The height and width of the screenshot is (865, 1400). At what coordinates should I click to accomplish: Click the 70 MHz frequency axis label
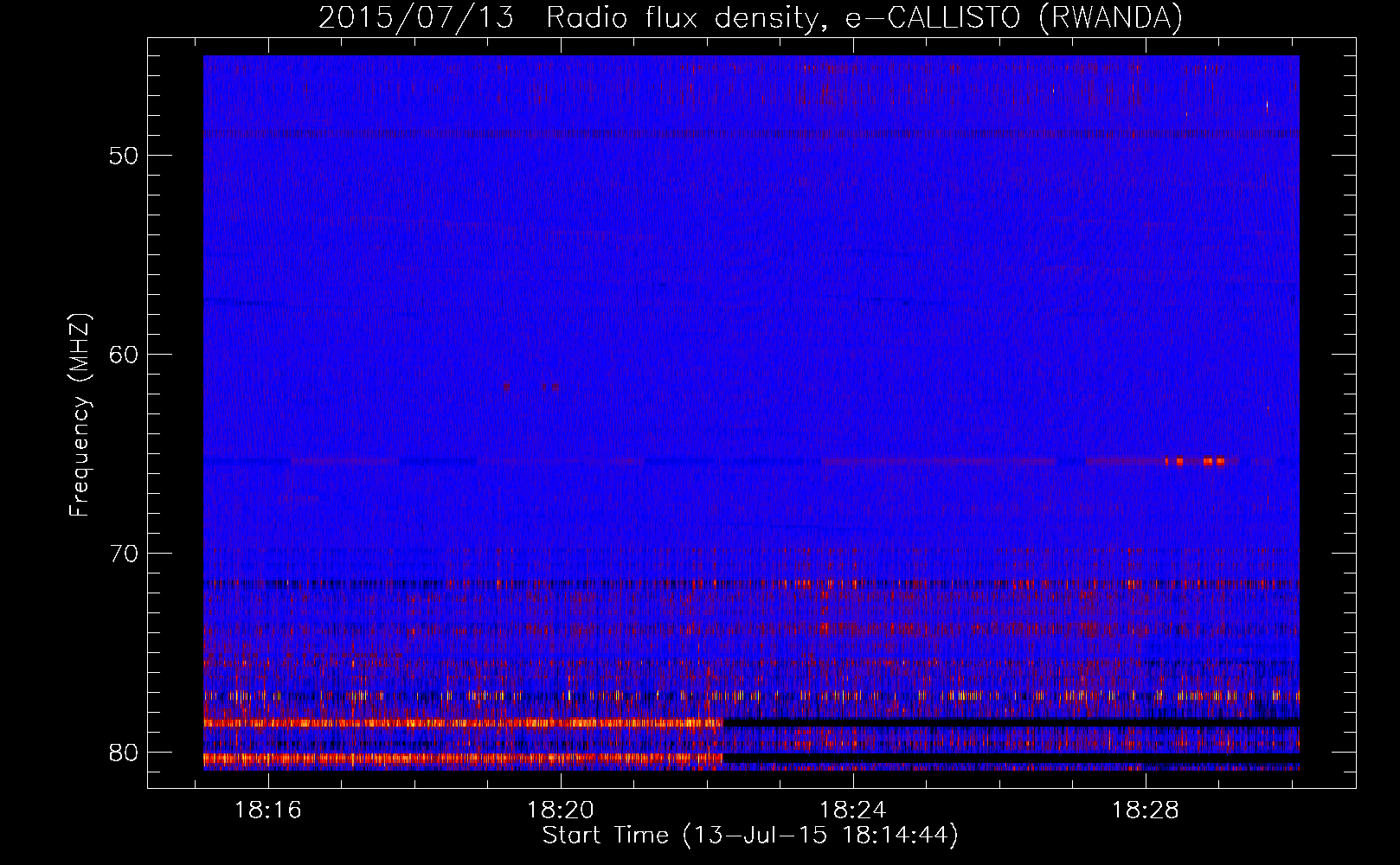(x=124, y=554)
